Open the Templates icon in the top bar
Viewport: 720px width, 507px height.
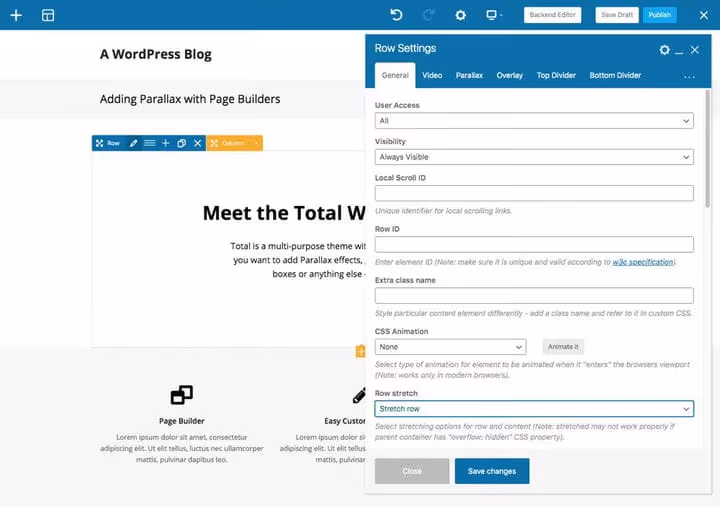coord(48,15)
